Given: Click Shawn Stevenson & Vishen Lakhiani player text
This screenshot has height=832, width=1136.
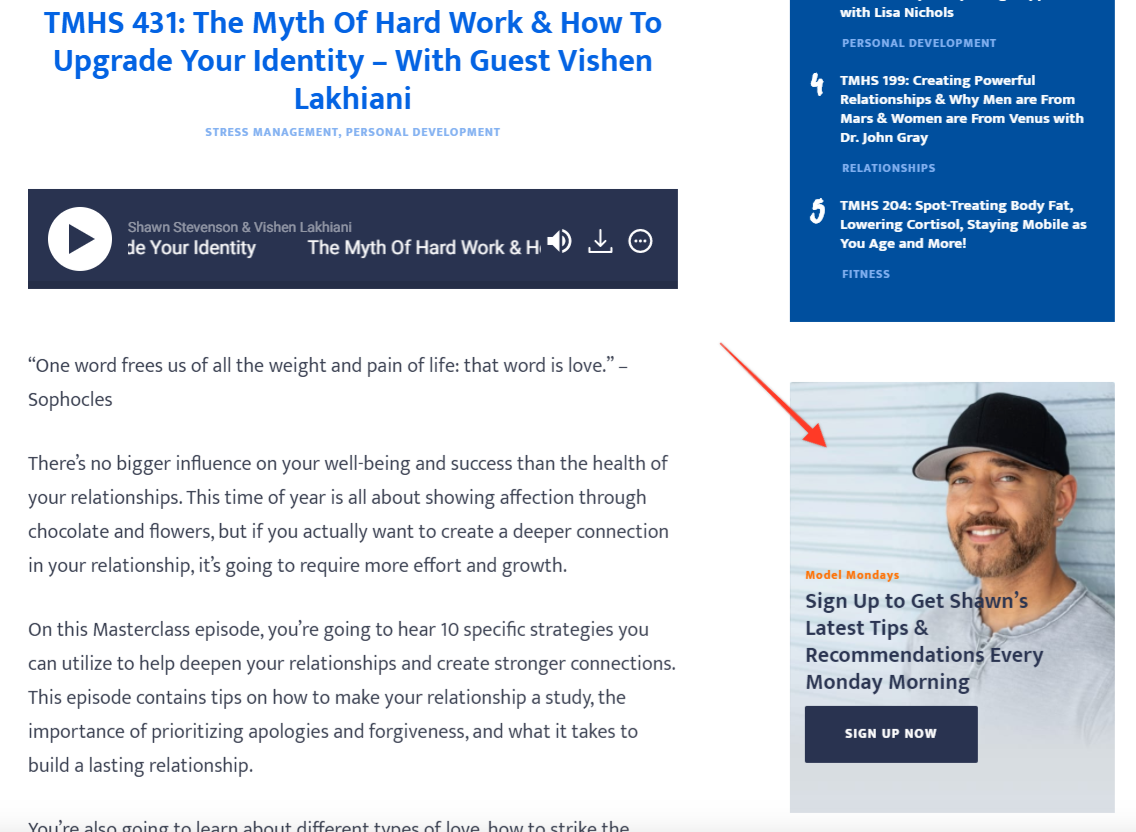Looking at the screenshot, I should coord(240,227).
